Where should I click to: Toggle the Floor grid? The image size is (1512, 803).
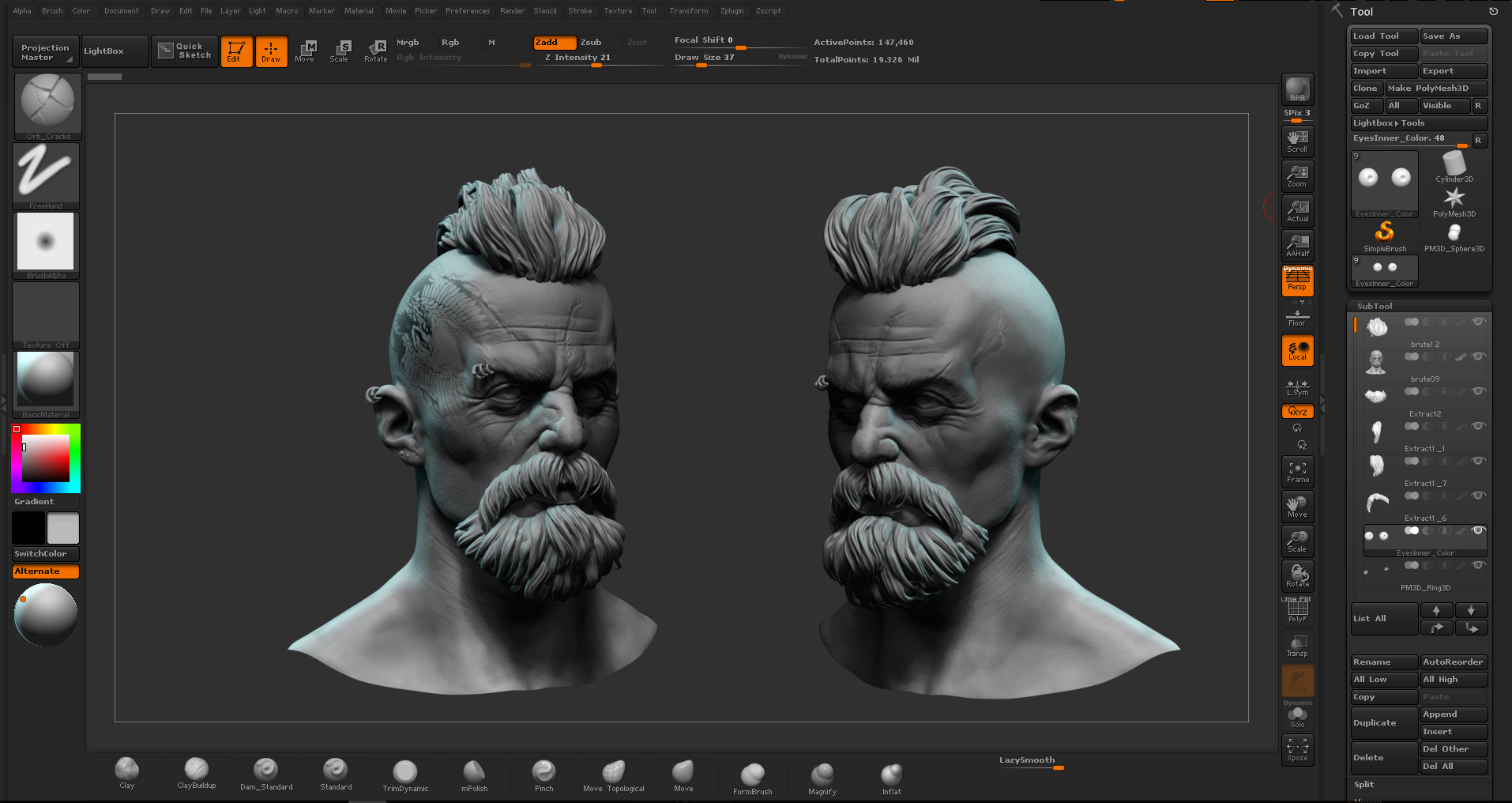pos(1297,318)
